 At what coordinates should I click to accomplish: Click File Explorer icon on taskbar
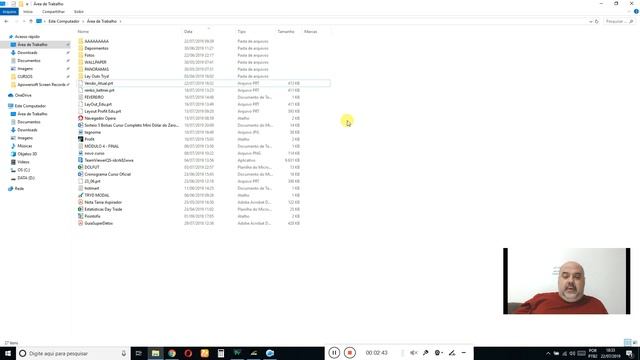point(156,353)
